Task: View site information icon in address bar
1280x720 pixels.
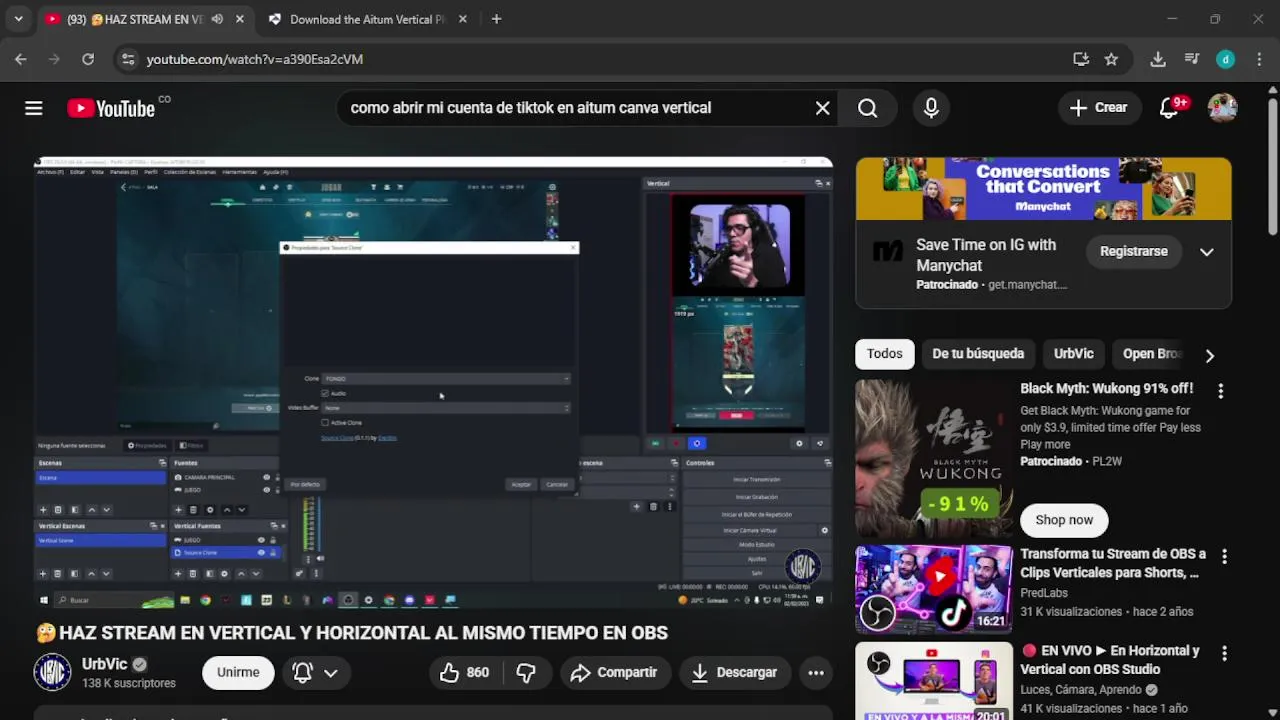Action: (x=127, y=59)
